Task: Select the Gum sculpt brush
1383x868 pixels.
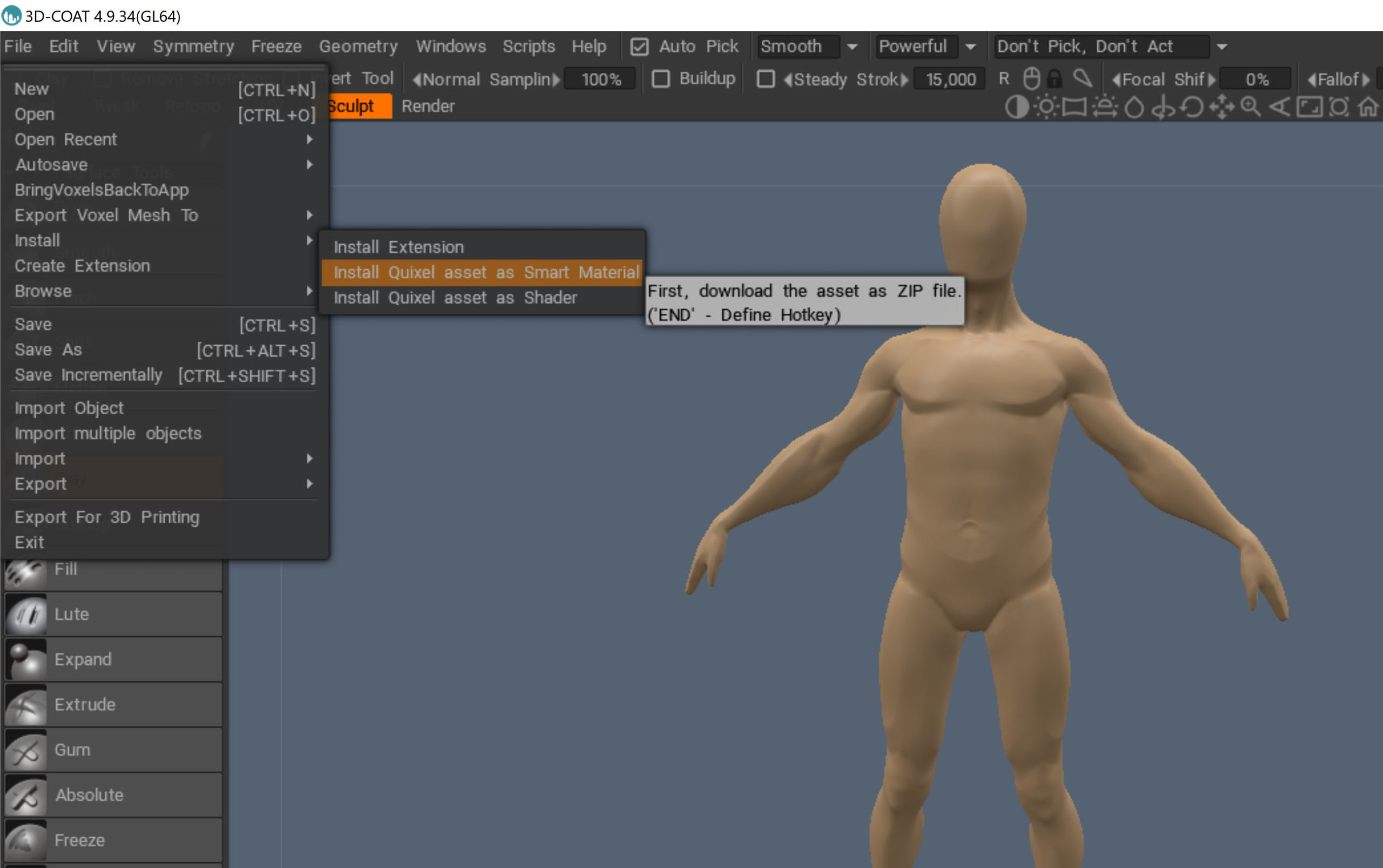Action: (113, 750)
